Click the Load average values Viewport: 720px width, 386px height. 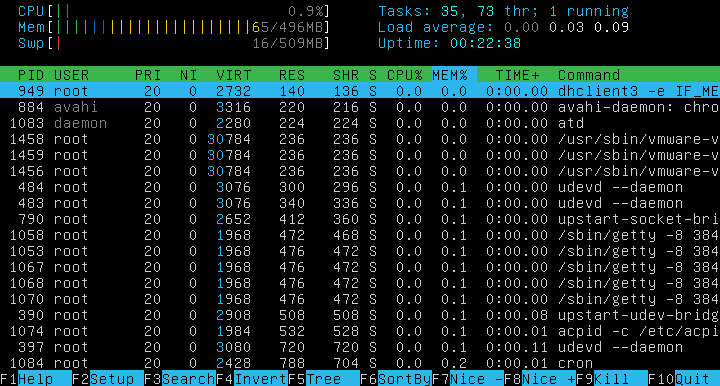[566, 27]
